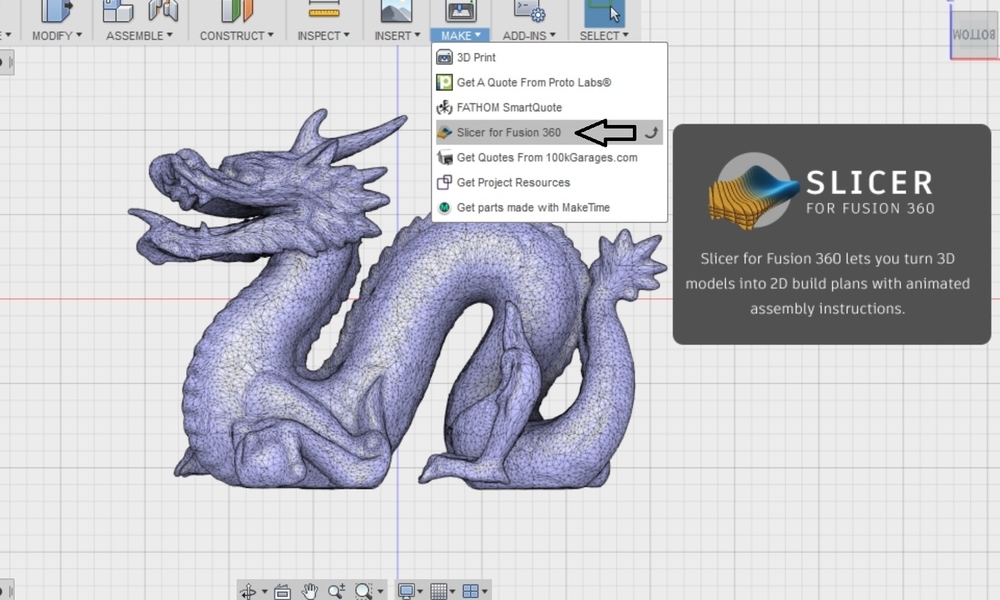
Task: Select Get Quotes From 100kGarages.com
Action: coord(549,157)
